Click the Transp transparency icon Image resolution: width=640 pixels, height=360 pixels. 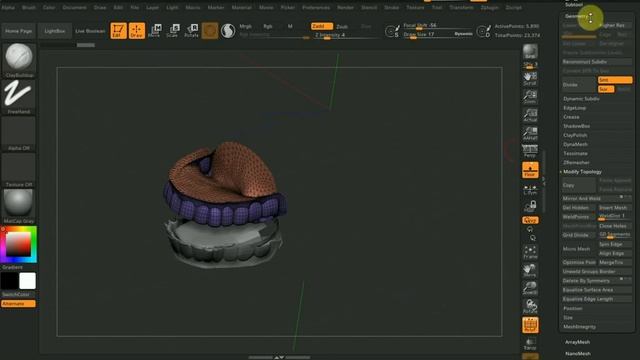pyautogui.click(x=530, y=344)
